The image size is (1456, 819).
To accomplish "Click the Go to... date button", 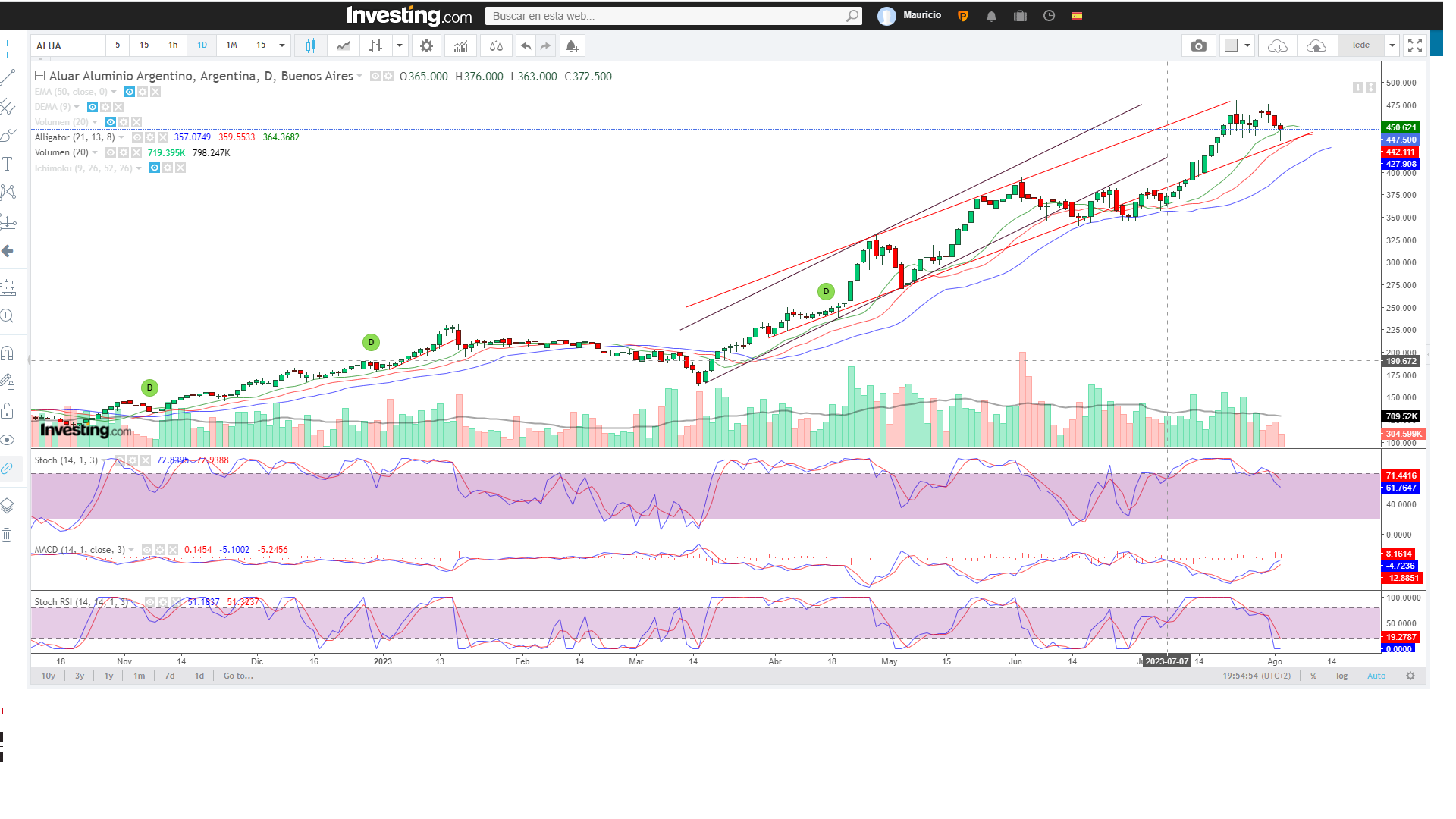I will [x=238, y=676].
